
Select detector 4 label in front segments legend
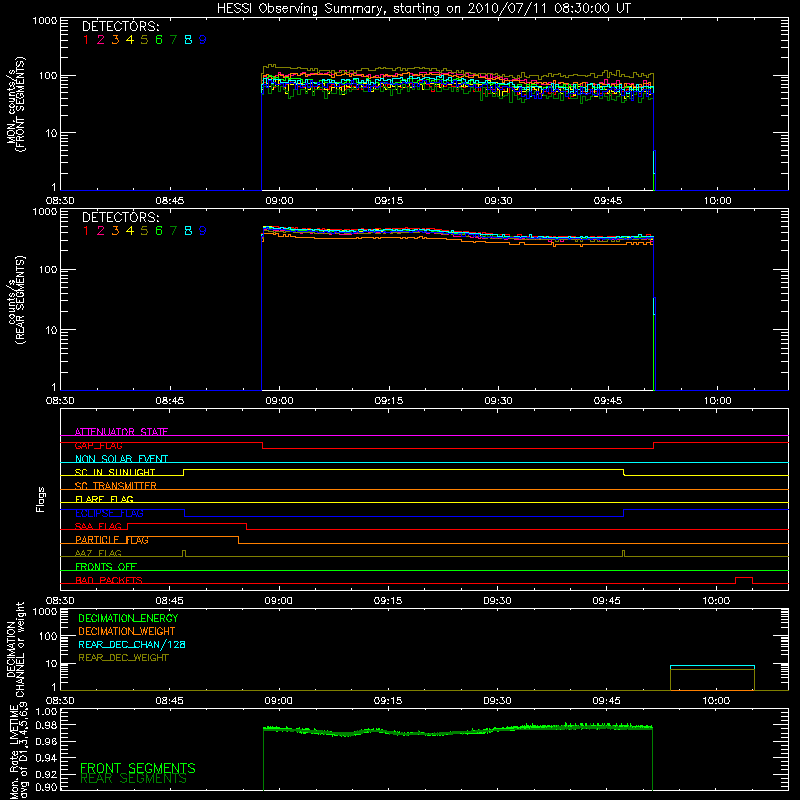(x=130, y=39)
